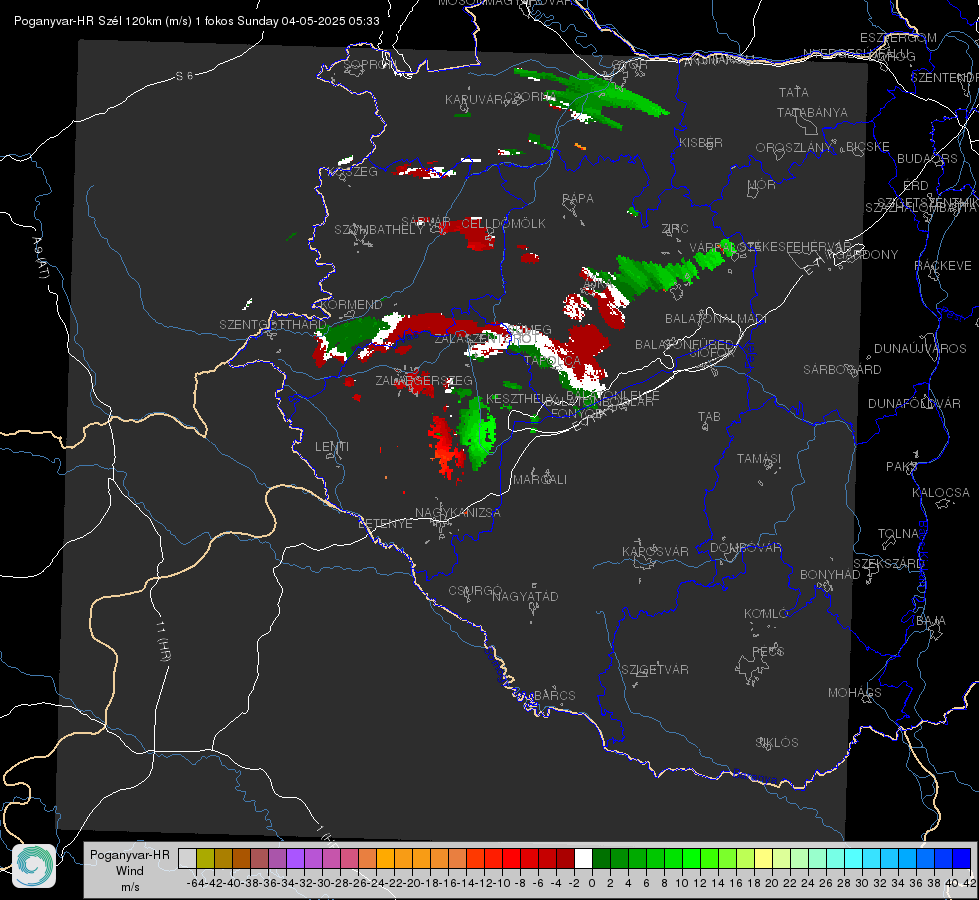Screen dimensions: 979x900
Task: Click the Poganyvar-HR Wind m/s legend label
Action: pos(130,871)
